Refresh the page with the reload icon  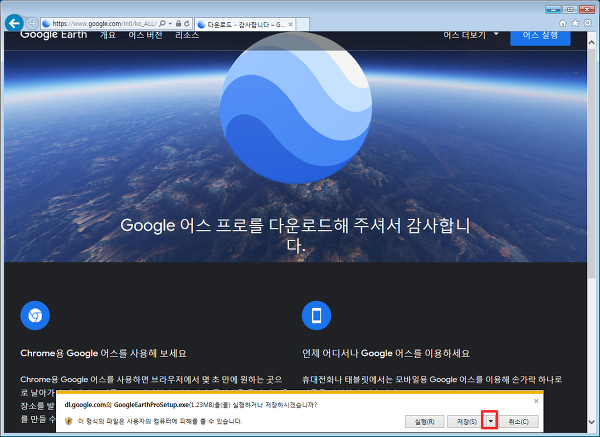pos(187,23)
